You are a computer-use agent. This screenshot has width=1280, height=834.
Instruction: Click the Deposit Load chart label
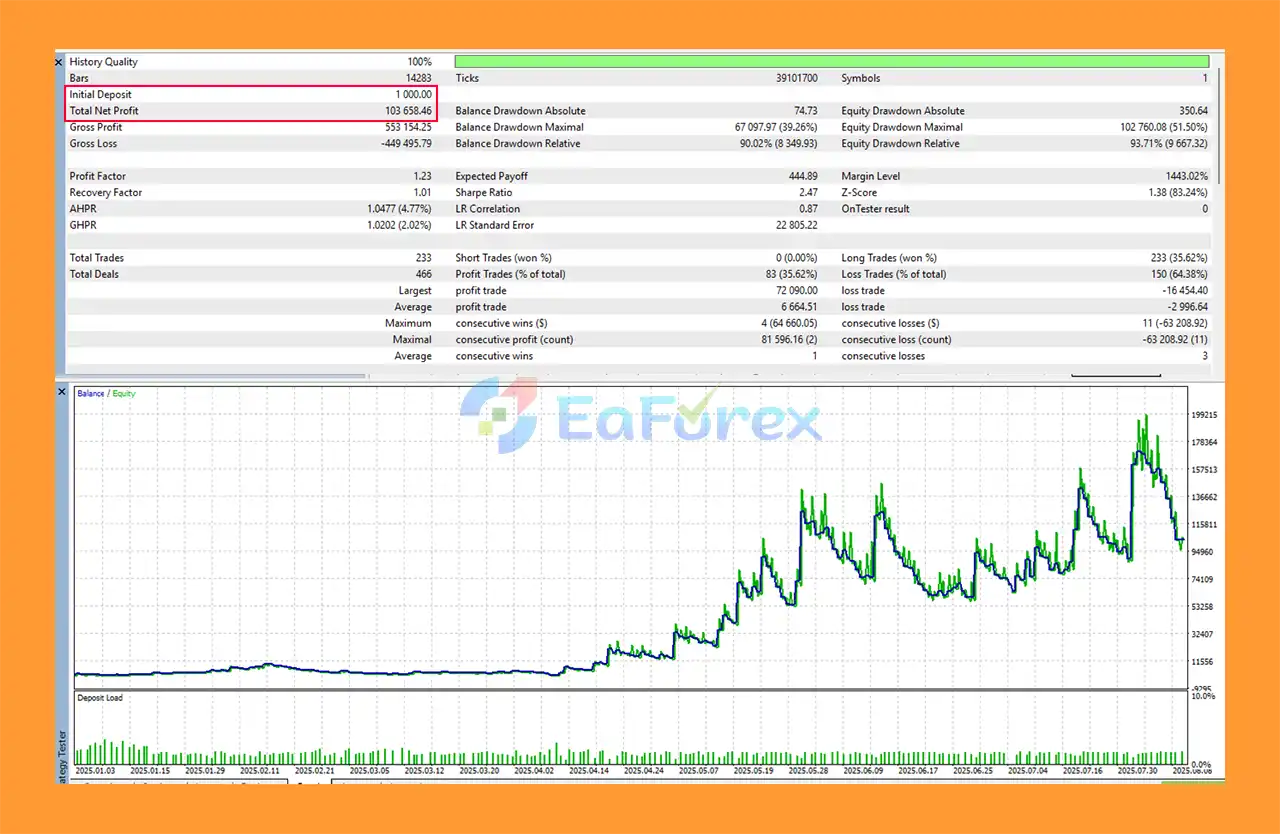[x=100, y=698]
